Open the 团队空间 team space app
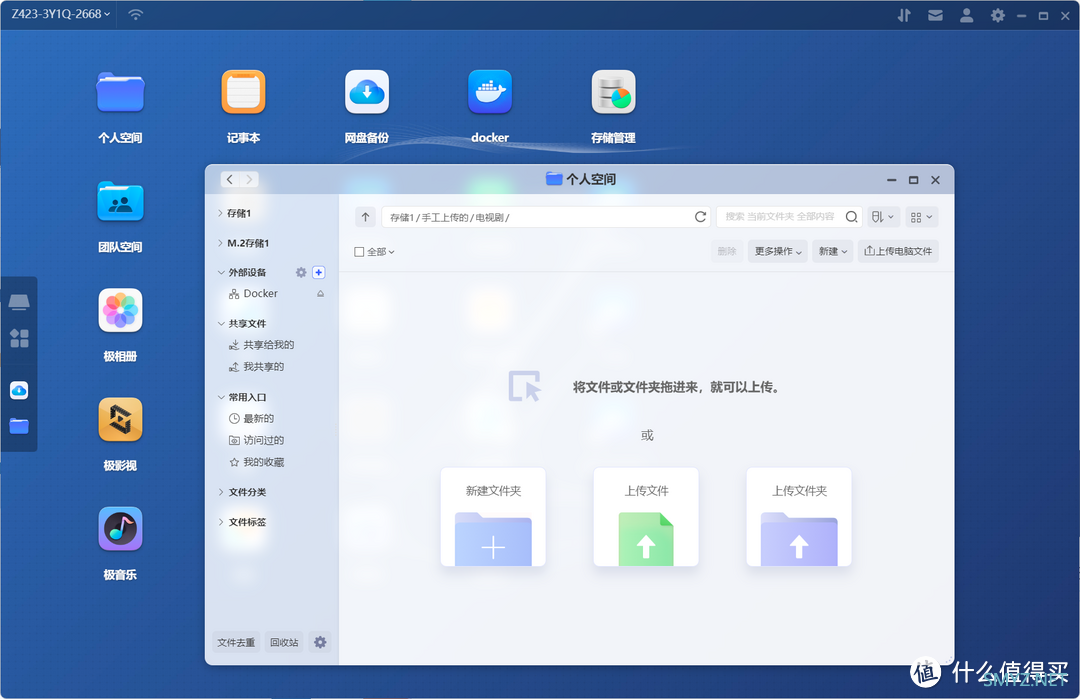Image resolution: width=1080 pixels, height=699 pixels. point(121,202)
